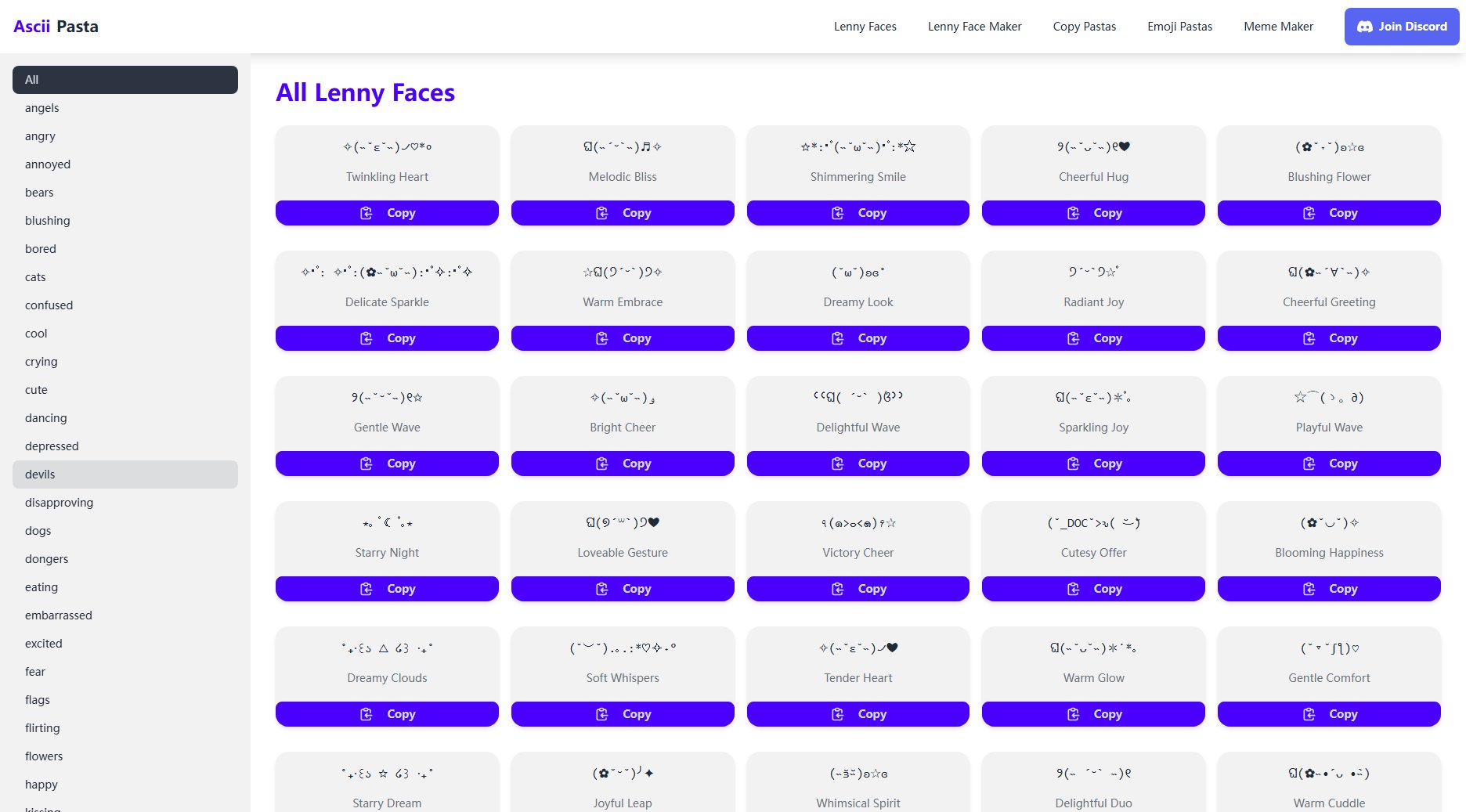Click the copy icon under Dreamy Look
Image resolution: width=1466 pixels, height=812 pixels.
[837, 338]
